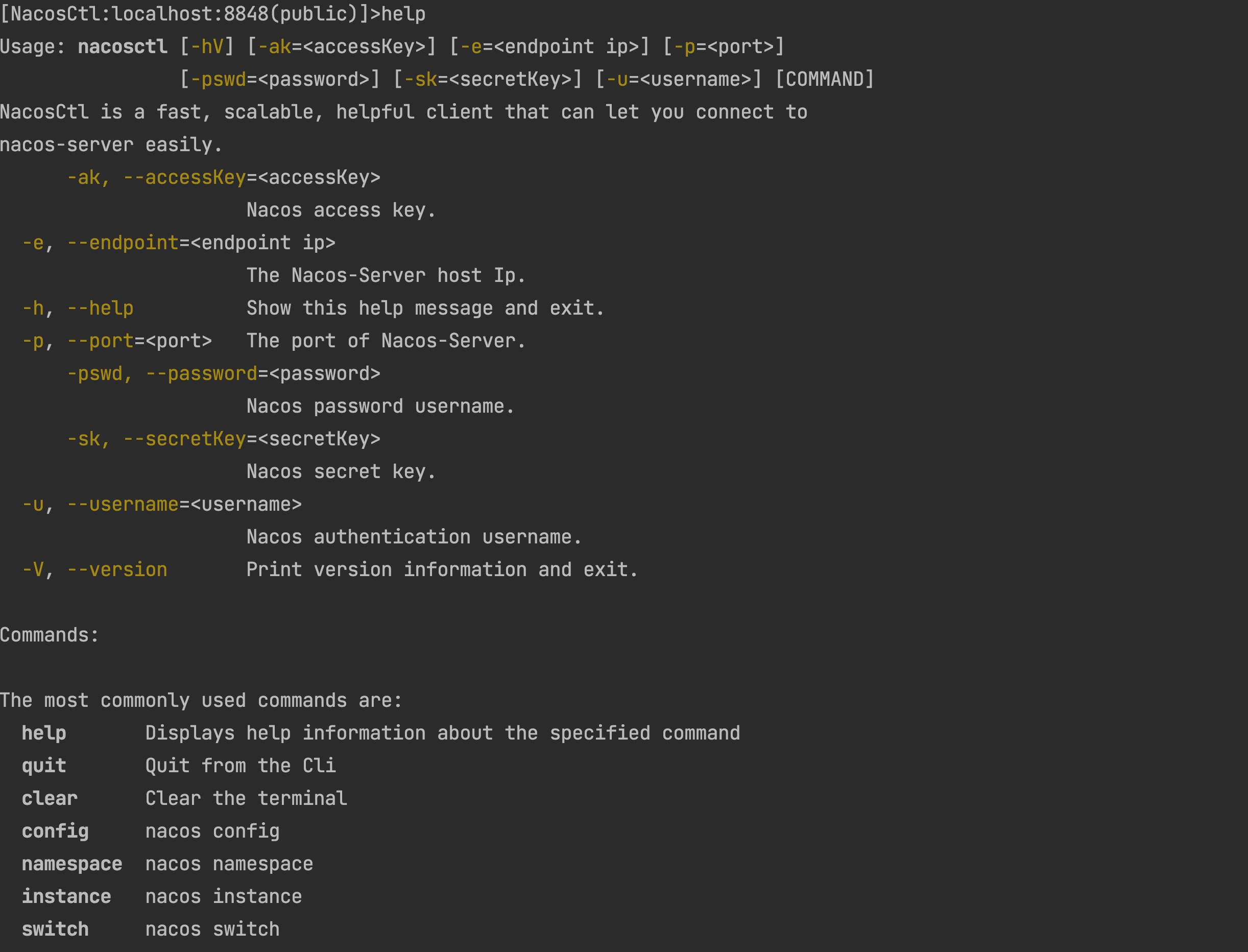Click the [COMMAND] placeholder in usage

824,79
